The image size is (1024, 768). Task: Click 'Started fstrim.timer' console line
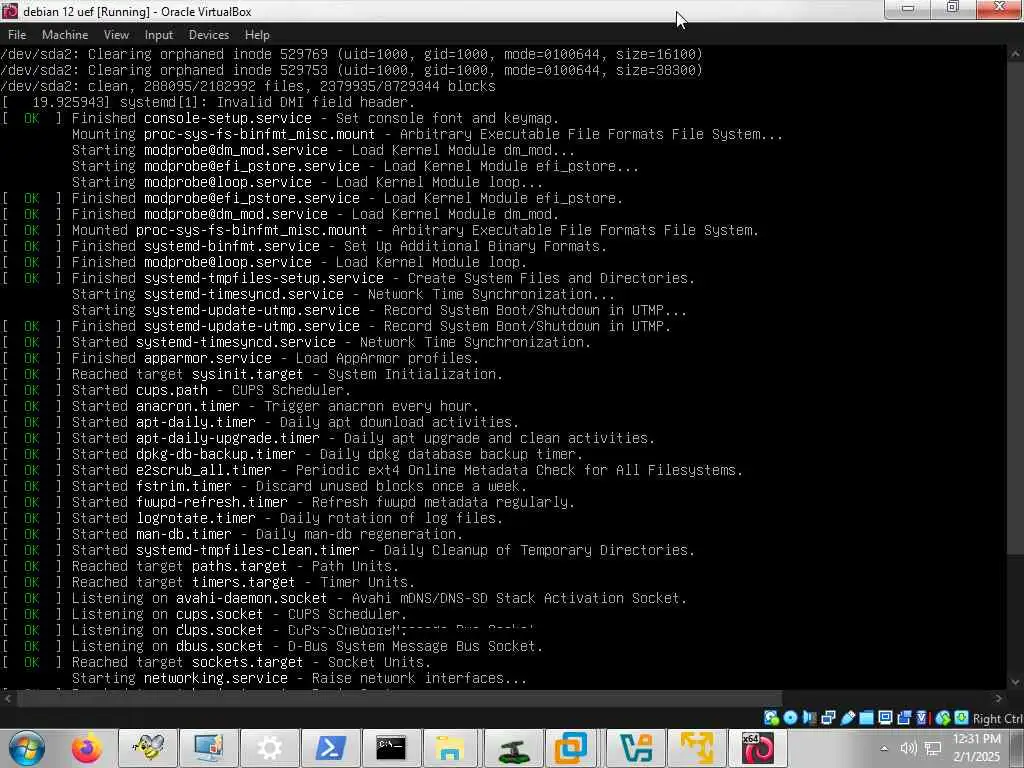click(264, 486)
